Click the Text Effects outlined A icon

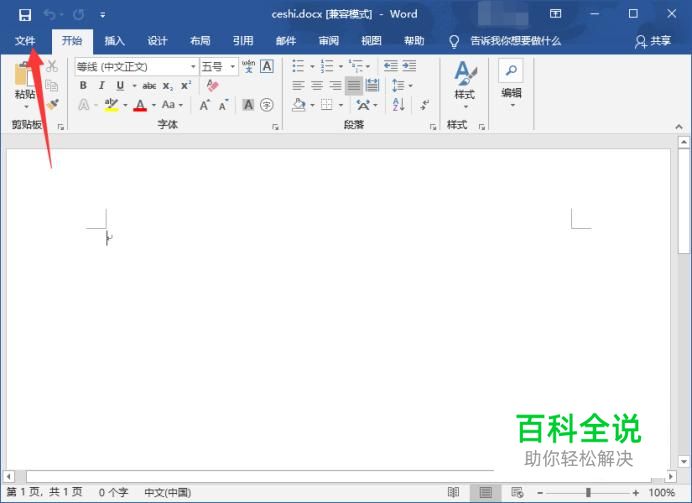pyautogui.click(x=83, y=105)
